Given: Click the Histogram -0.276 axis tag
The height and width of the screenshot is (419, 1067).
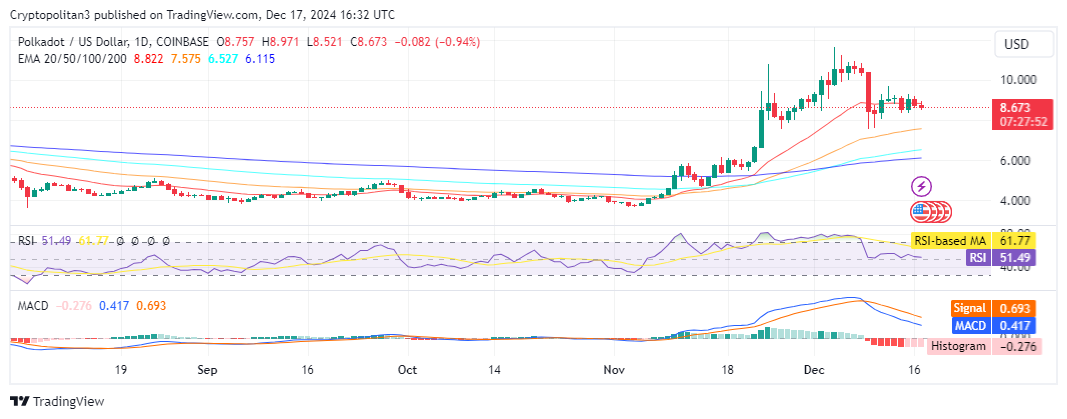Looking at the screenshot, I should pos(985,346).
